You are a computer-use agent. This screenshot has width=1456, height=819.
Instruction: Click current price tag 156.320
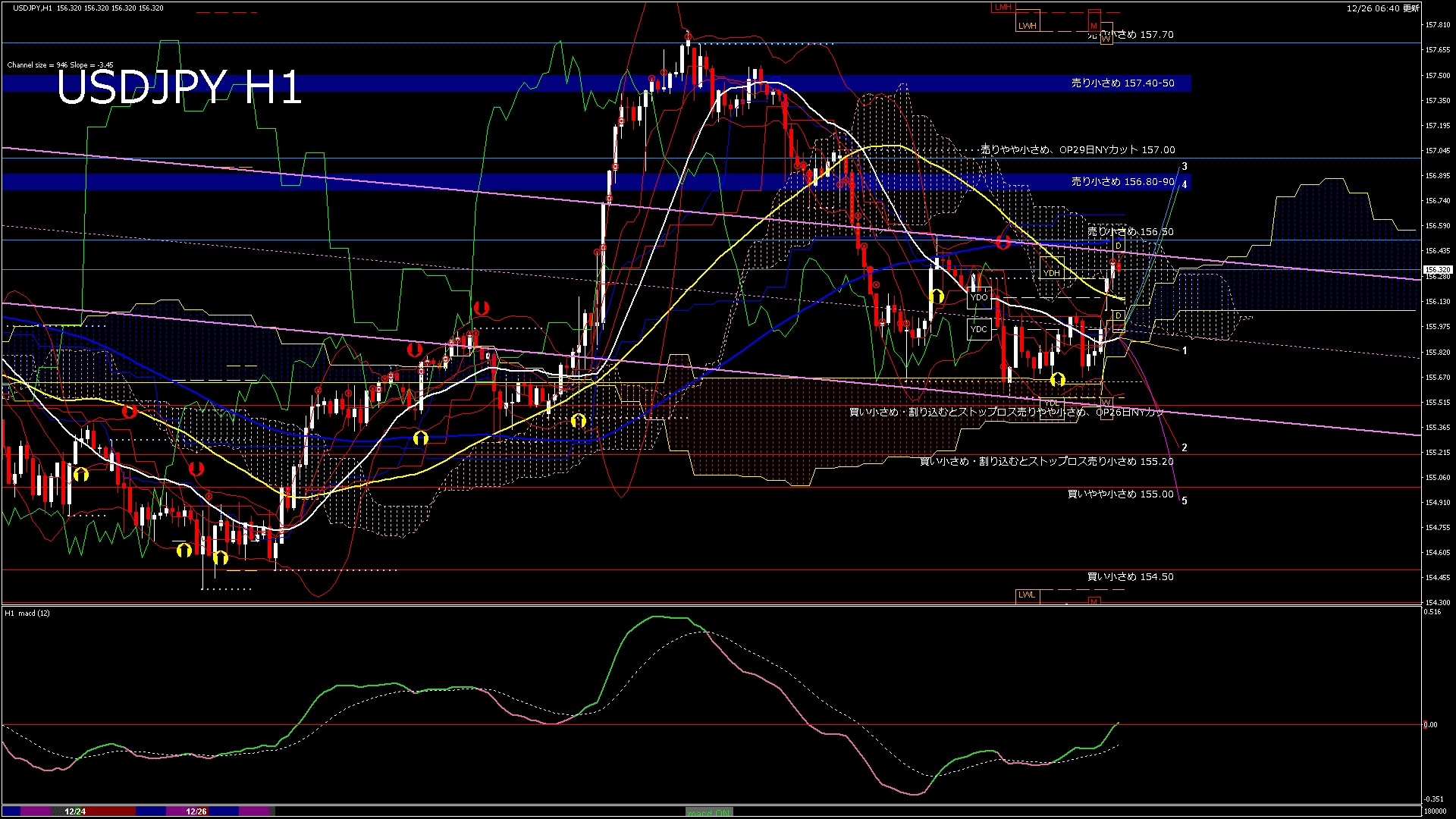point(1437,270)
